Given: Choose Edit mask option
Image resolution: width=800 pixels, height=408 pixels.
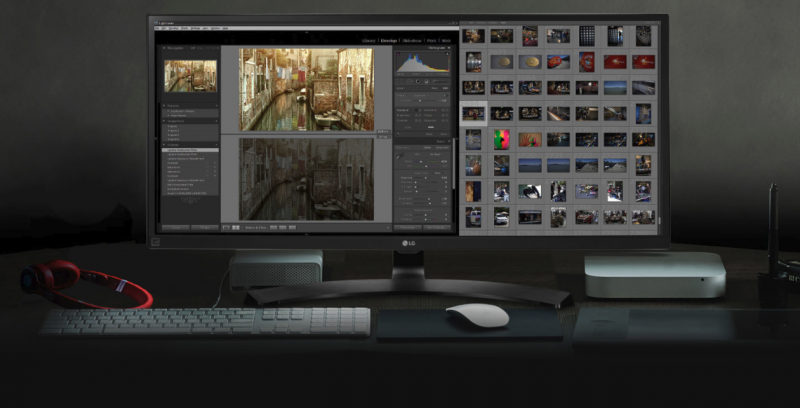Looking at the screenshot, I should coord(445,88).
